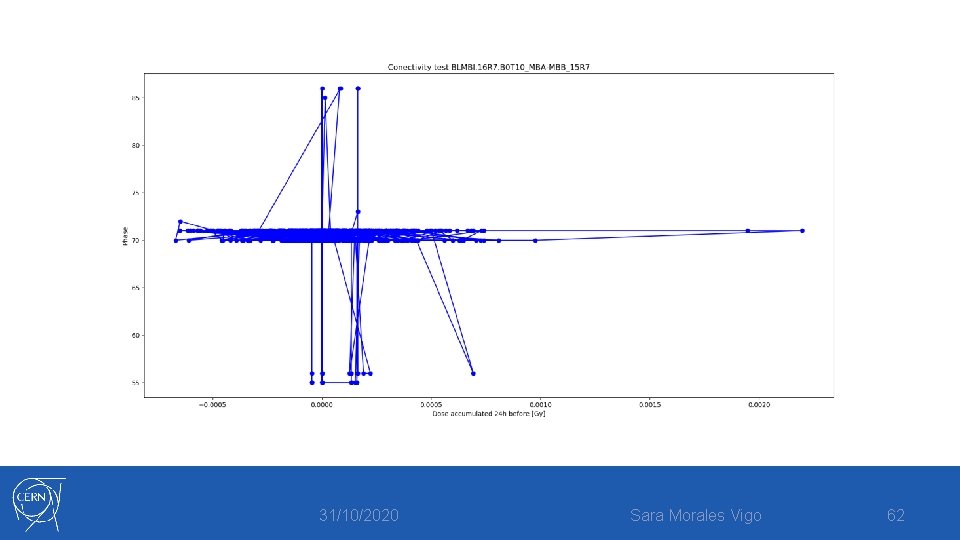Click the x-axis tick label 0.0005
960x540 pixels.
(x=431, y=405)
